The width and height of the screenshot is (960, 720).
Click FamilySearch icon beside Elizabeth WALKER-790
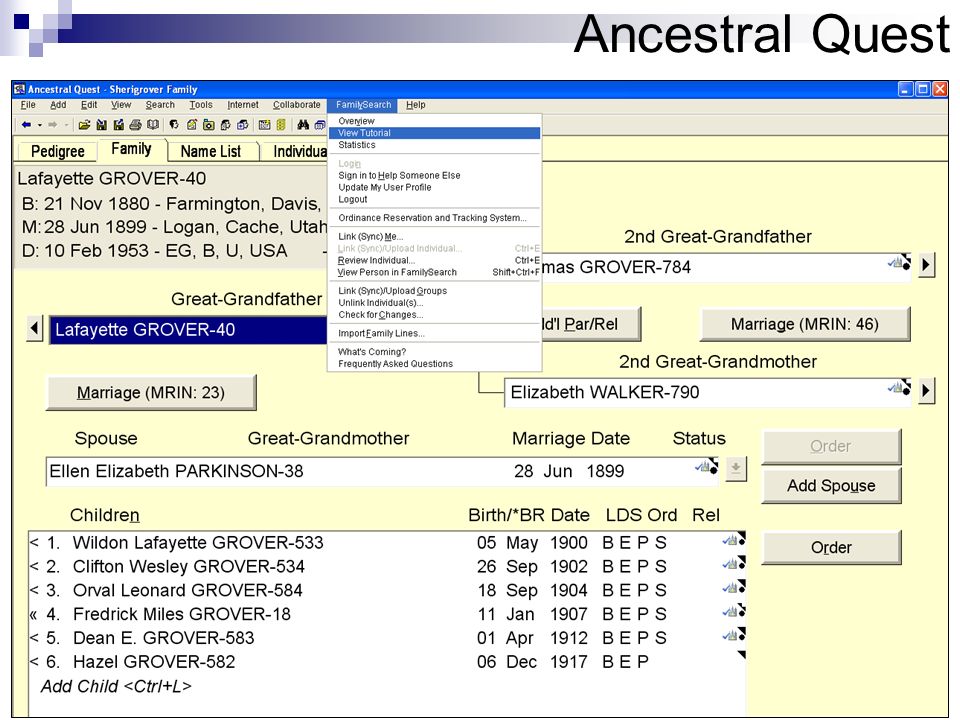click(899, 386)
